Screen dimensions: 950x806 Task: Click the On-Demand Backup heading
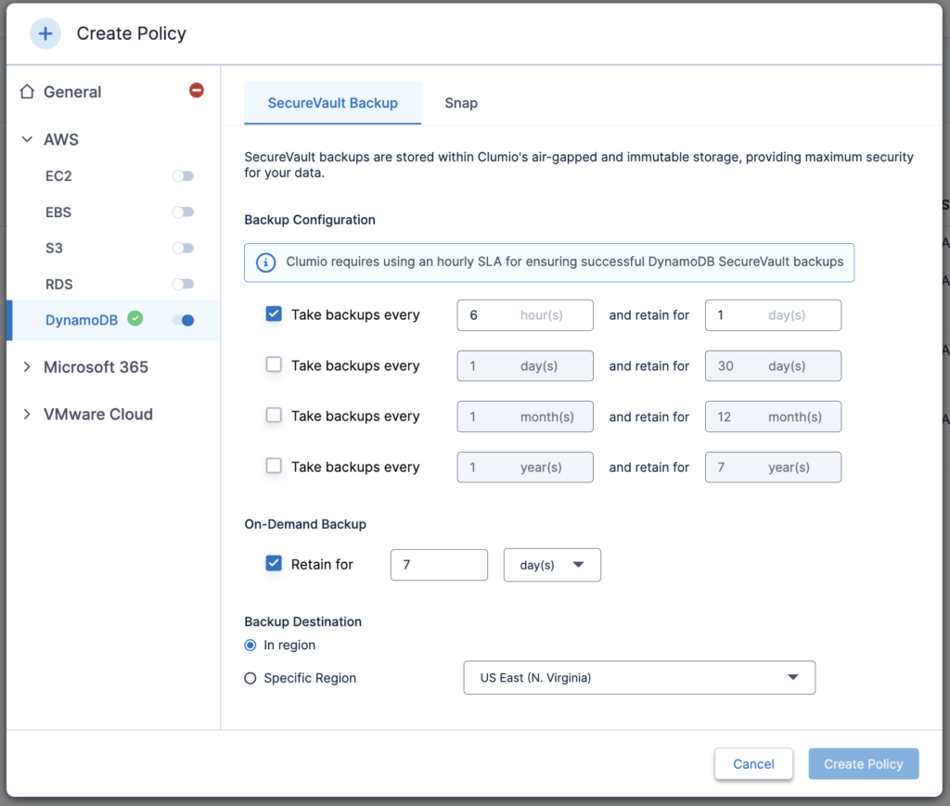[x=305, y=524]
